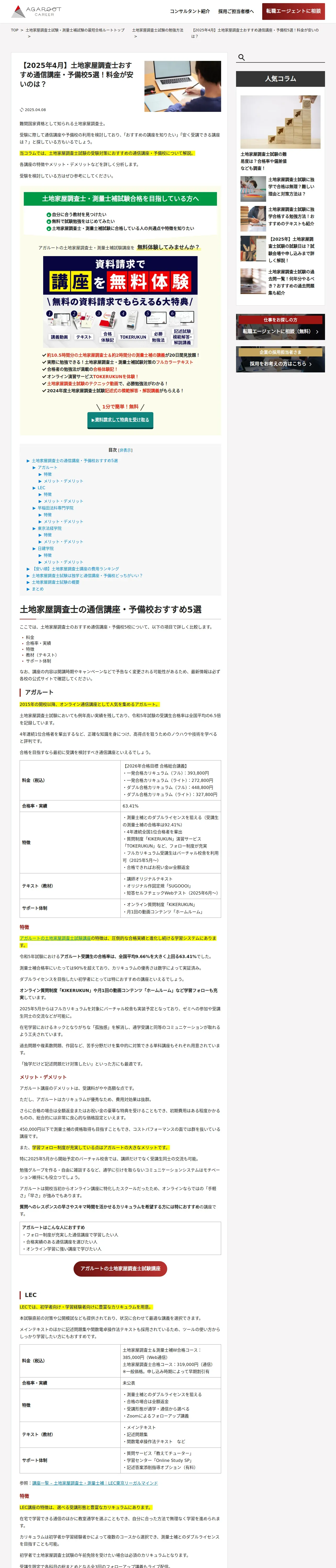Jump to LEC in table of contents

[41, 488]
